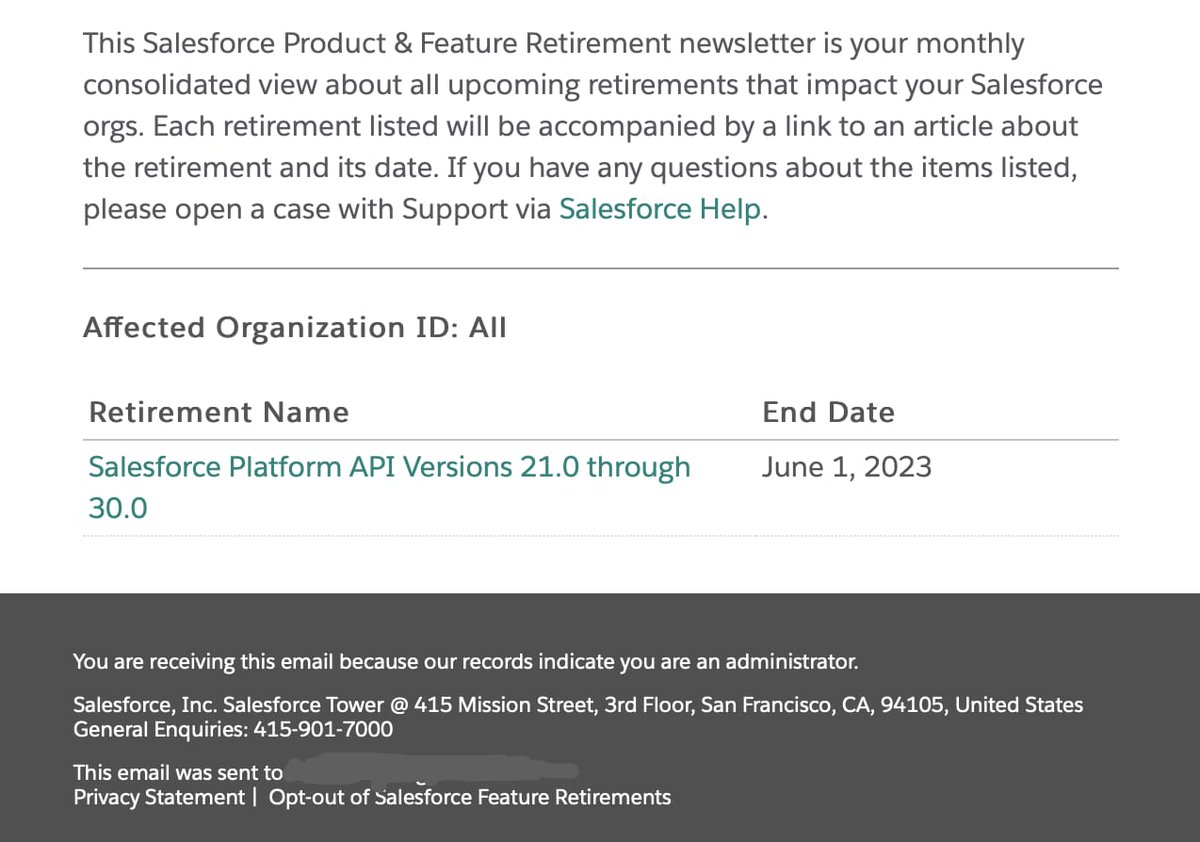Click the '30.0' continuation of the API link

pyautogui.click(x=118, y=508)
